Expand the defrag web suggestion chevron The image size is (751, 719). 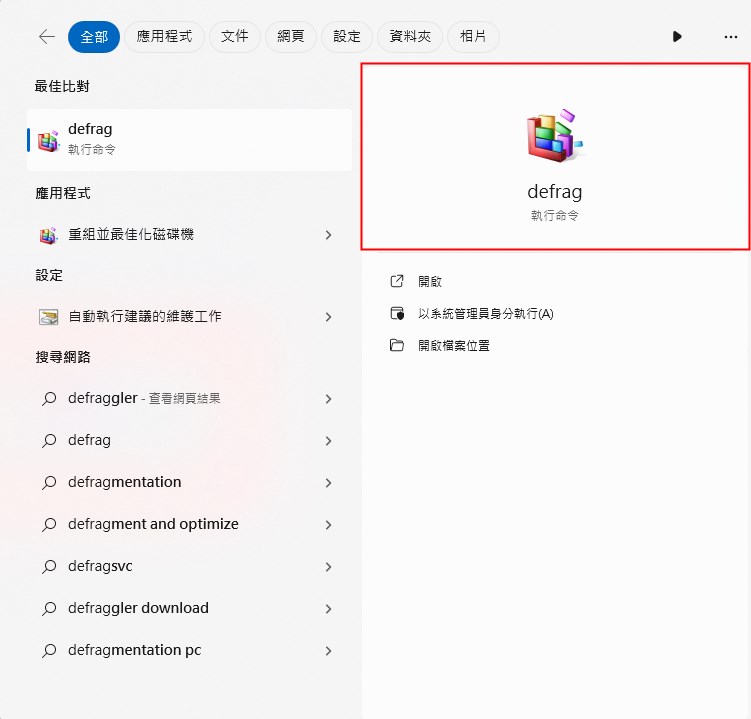click(328, 441)
